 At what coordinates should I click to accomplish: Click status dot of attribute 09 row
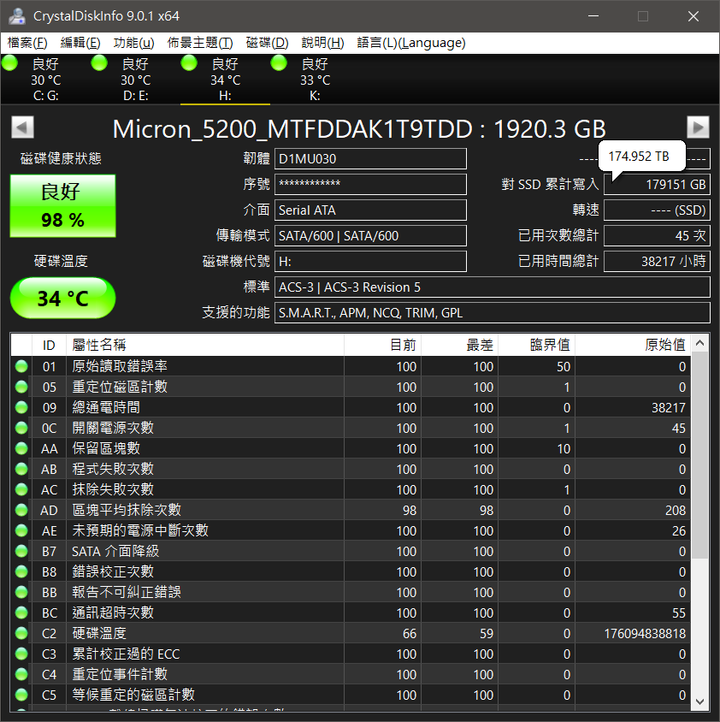22,408
